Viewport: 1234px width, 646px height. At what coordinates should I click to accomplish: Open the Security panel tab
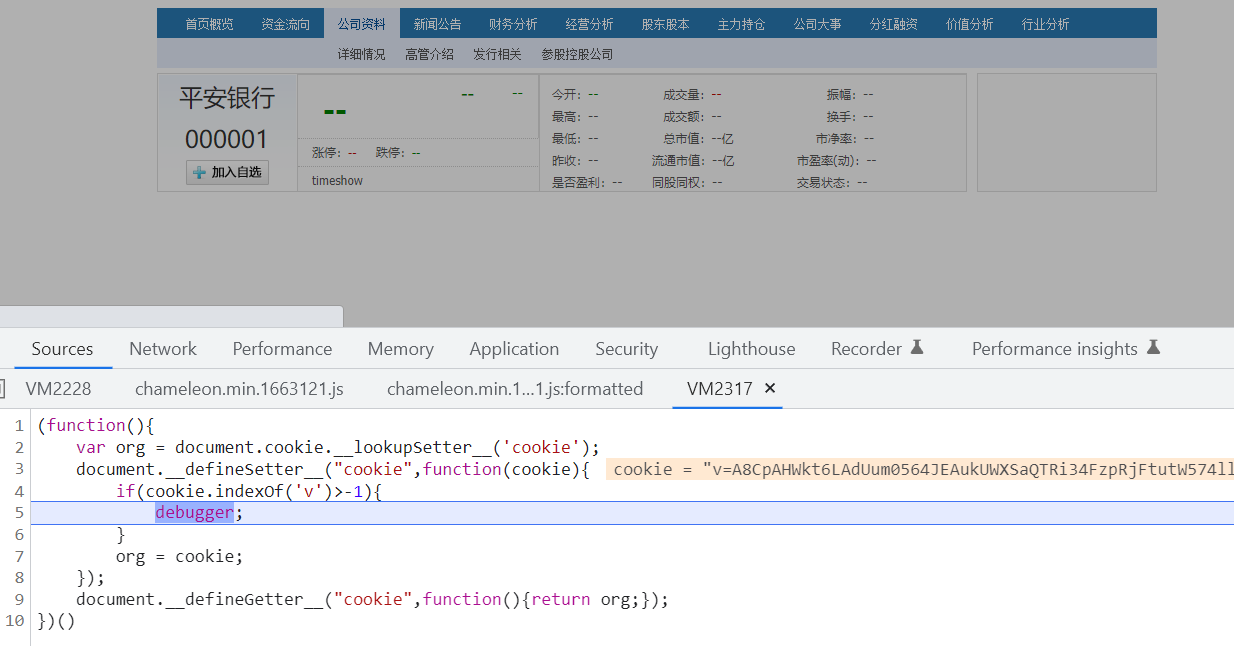(x=626, y=349)
